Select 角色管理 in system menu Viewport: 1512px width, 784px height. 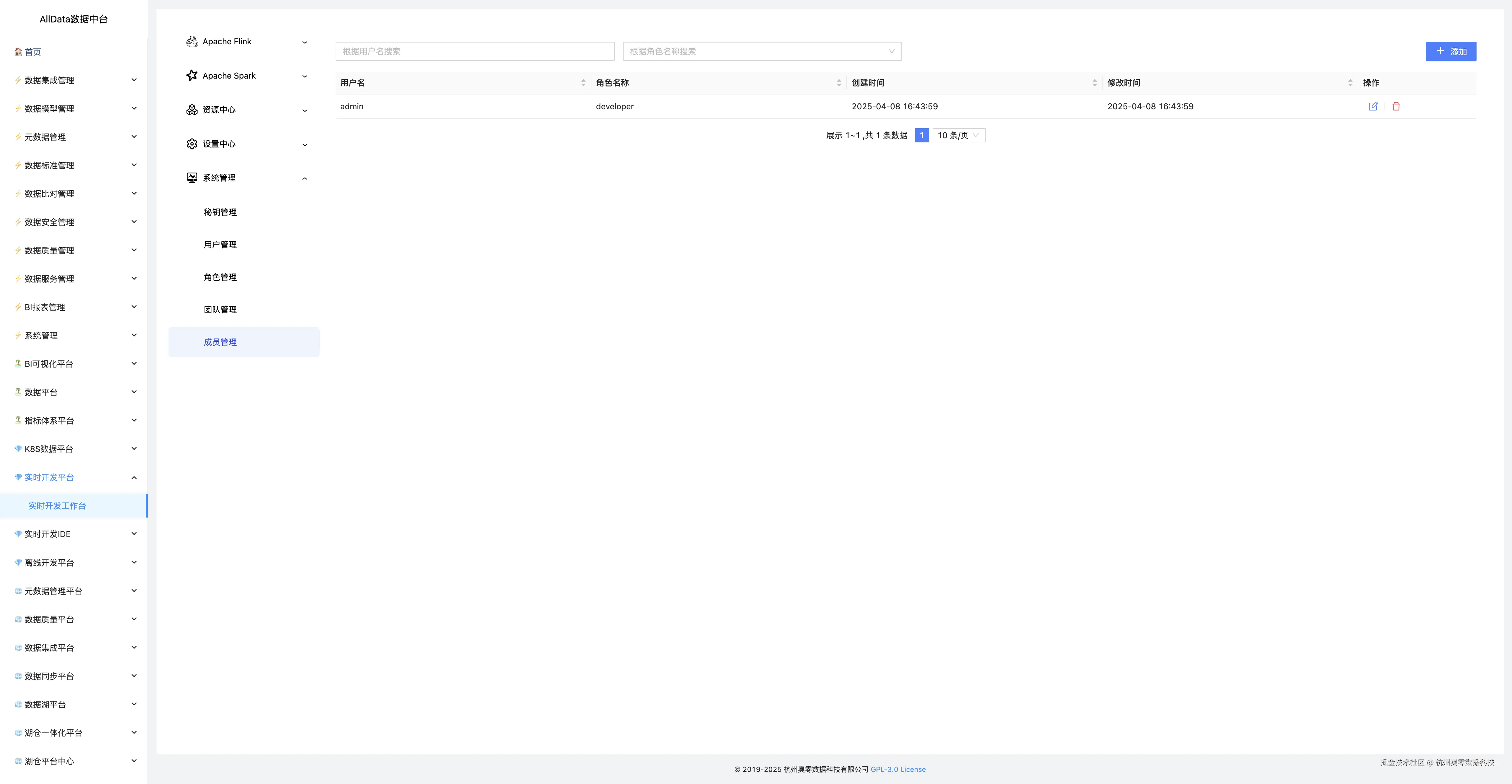click(220, 277)
